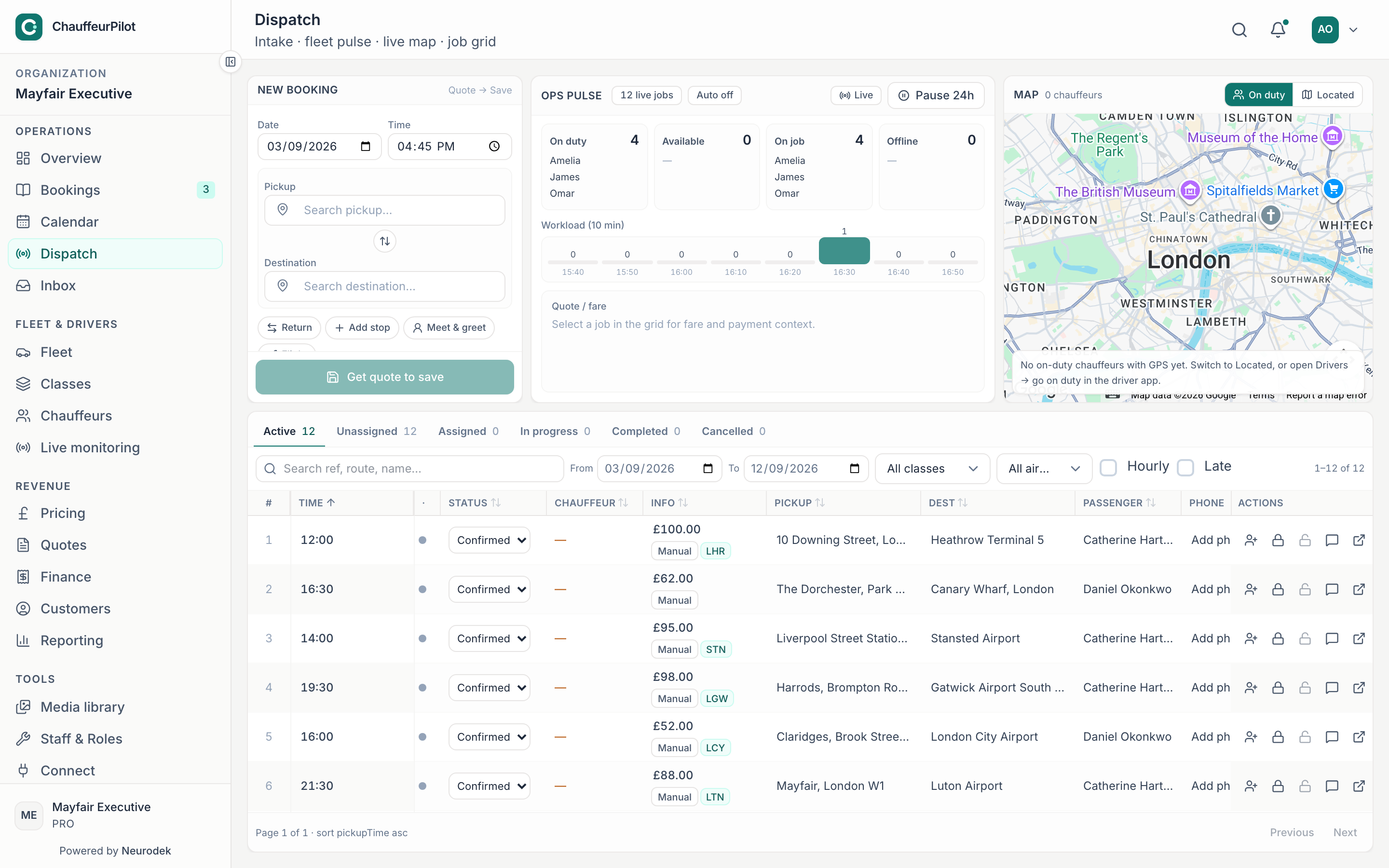
Task: Open status dropdown for 21:30 job
Action: (x=490, y=786)
